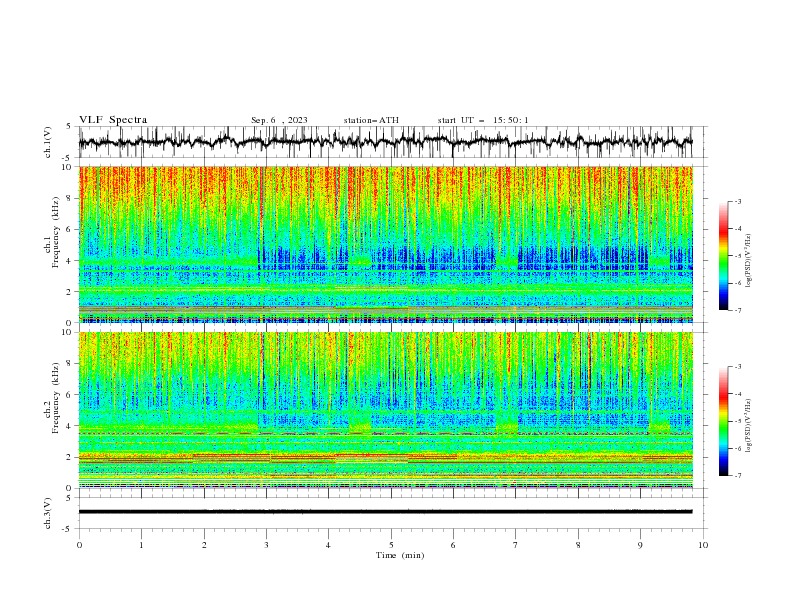The height and width of the screenshot is (612, 792).
Task: Click the "8" kHz tick on ch.2 spectrogram
Action: [x=69, y=364]
